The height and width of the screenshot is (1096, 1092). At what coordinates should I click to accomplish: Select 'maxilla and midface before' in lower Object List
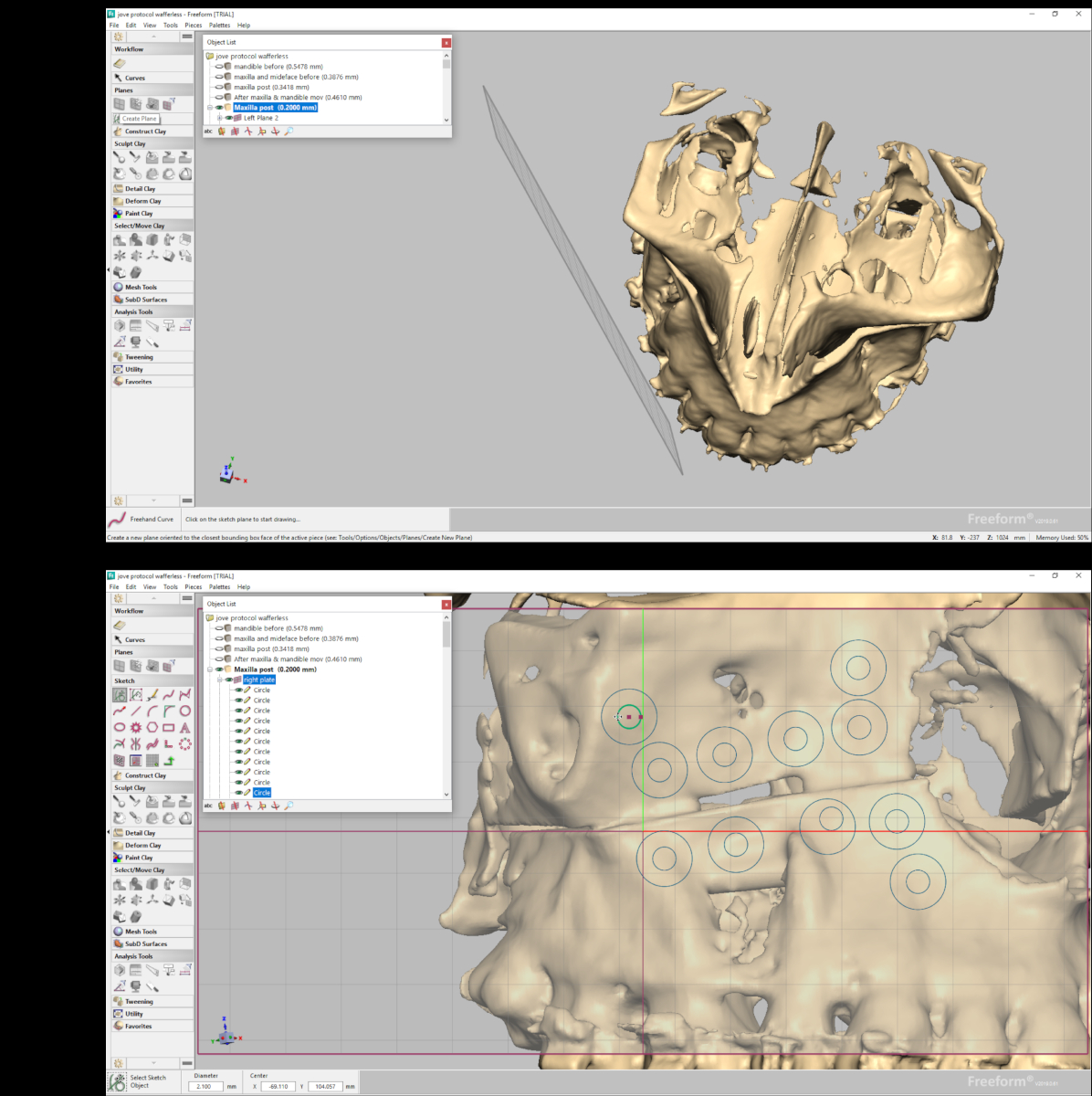295,638
